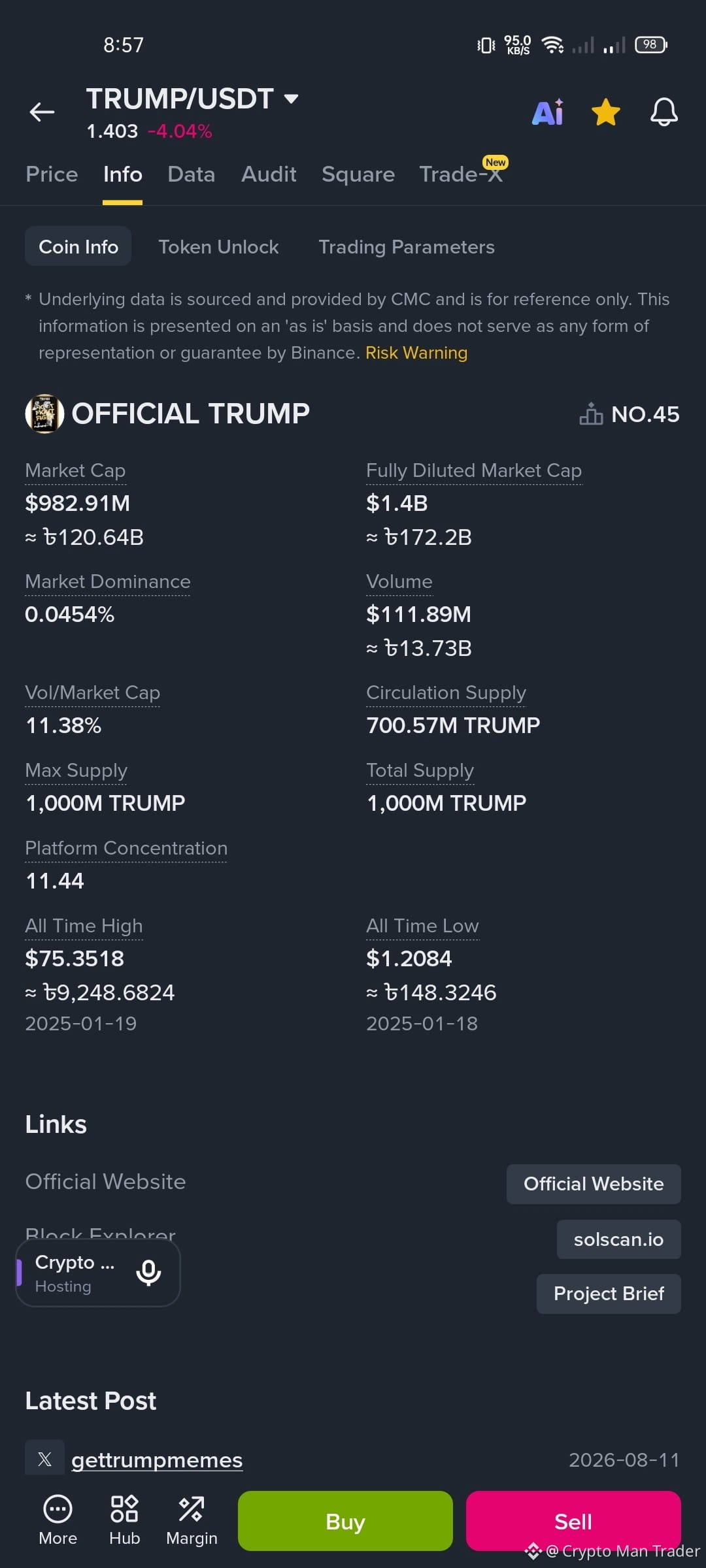Screen dimensions: 706x1568
Task: Tap the green Buy button
Action: coord(345,1521)
